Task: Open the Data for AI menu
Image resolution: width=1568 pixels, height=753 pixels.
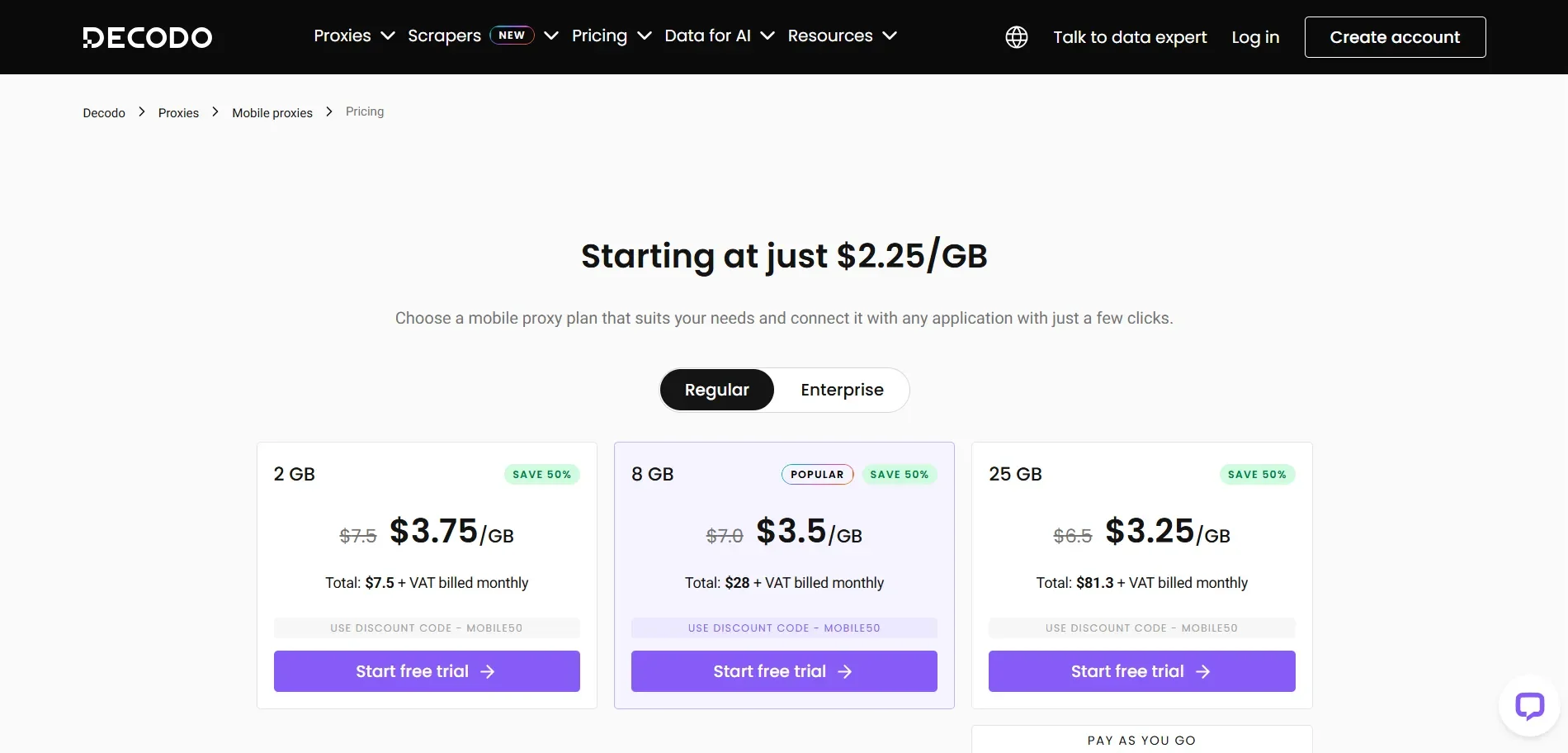Action: [719, 36]
